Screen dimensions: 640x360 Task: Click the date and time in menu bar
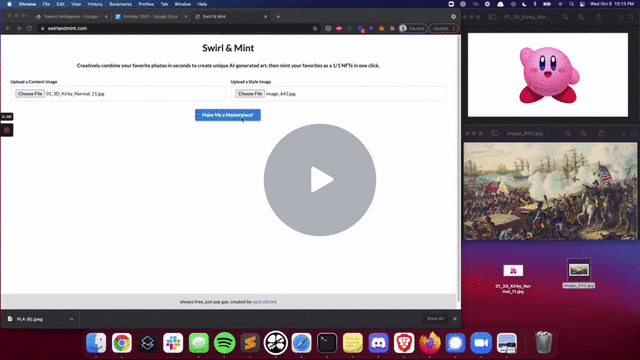(612, 4)
